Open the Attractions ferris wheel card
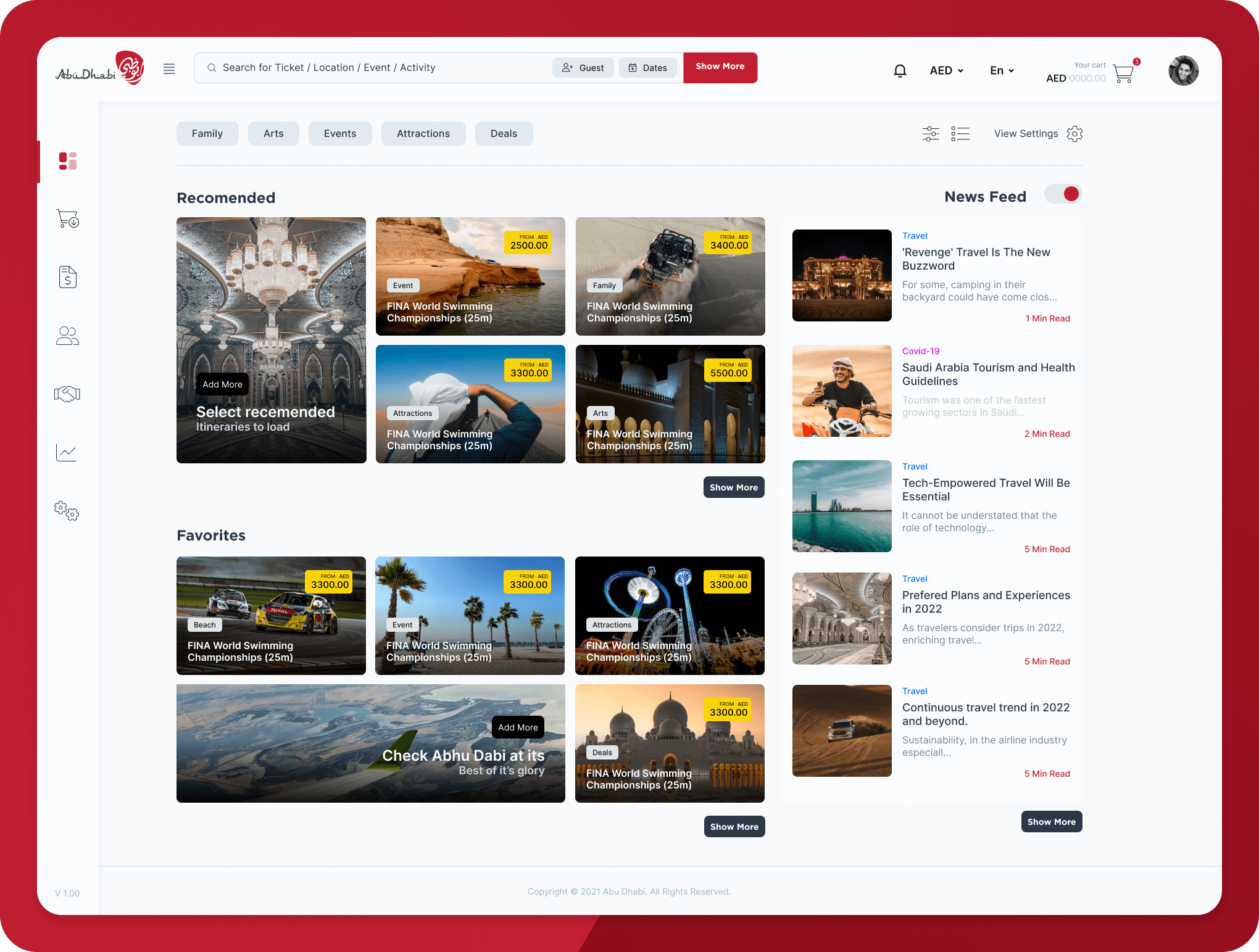This screenshot has height=952, width=1259. click(x=670, y=616)
